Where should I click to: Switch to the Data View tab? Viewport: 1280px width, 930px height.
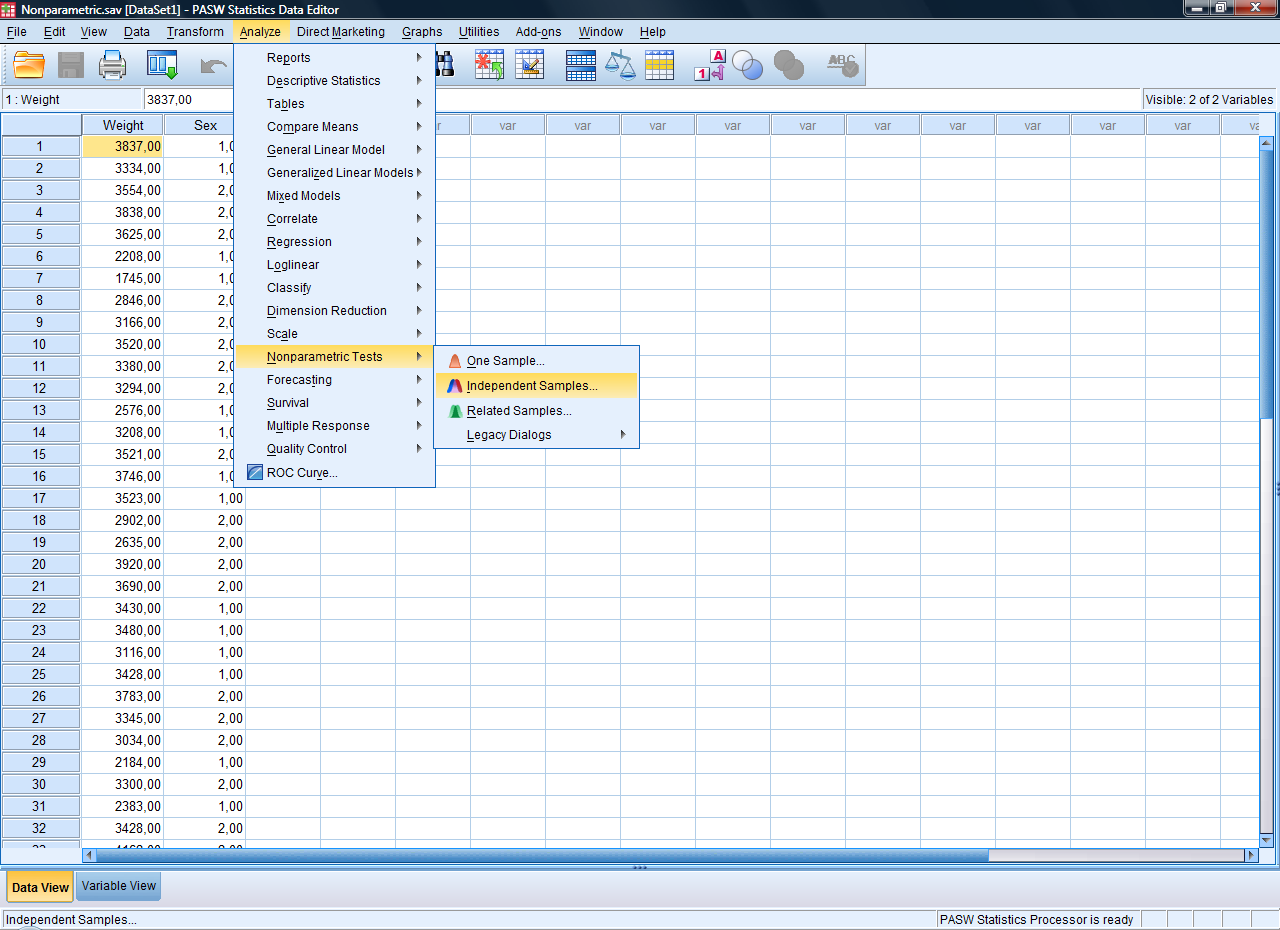[x=40, y=887]
